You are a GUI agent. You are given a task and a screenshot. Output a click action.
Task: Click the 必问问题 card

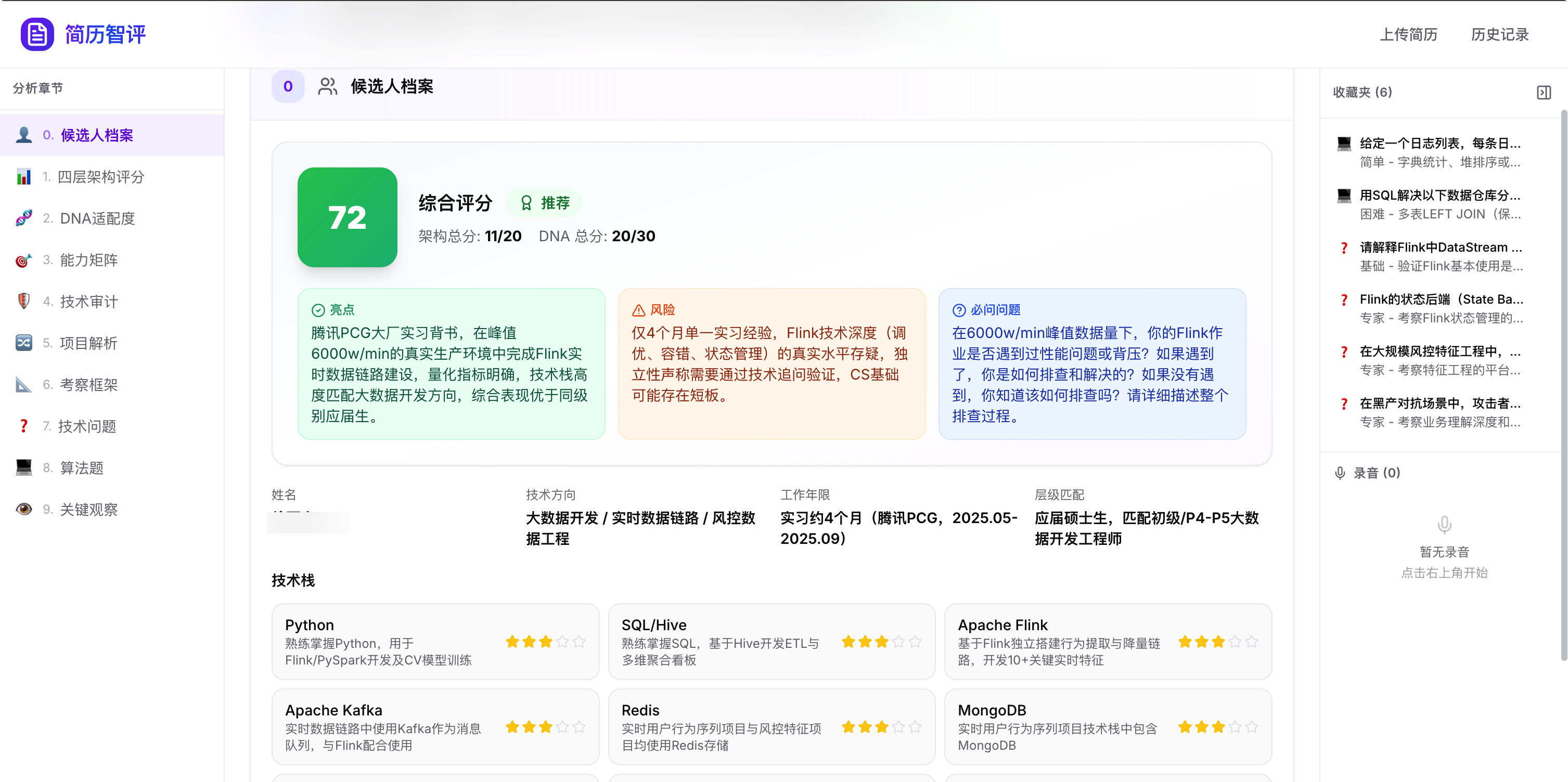[1092, 364]
